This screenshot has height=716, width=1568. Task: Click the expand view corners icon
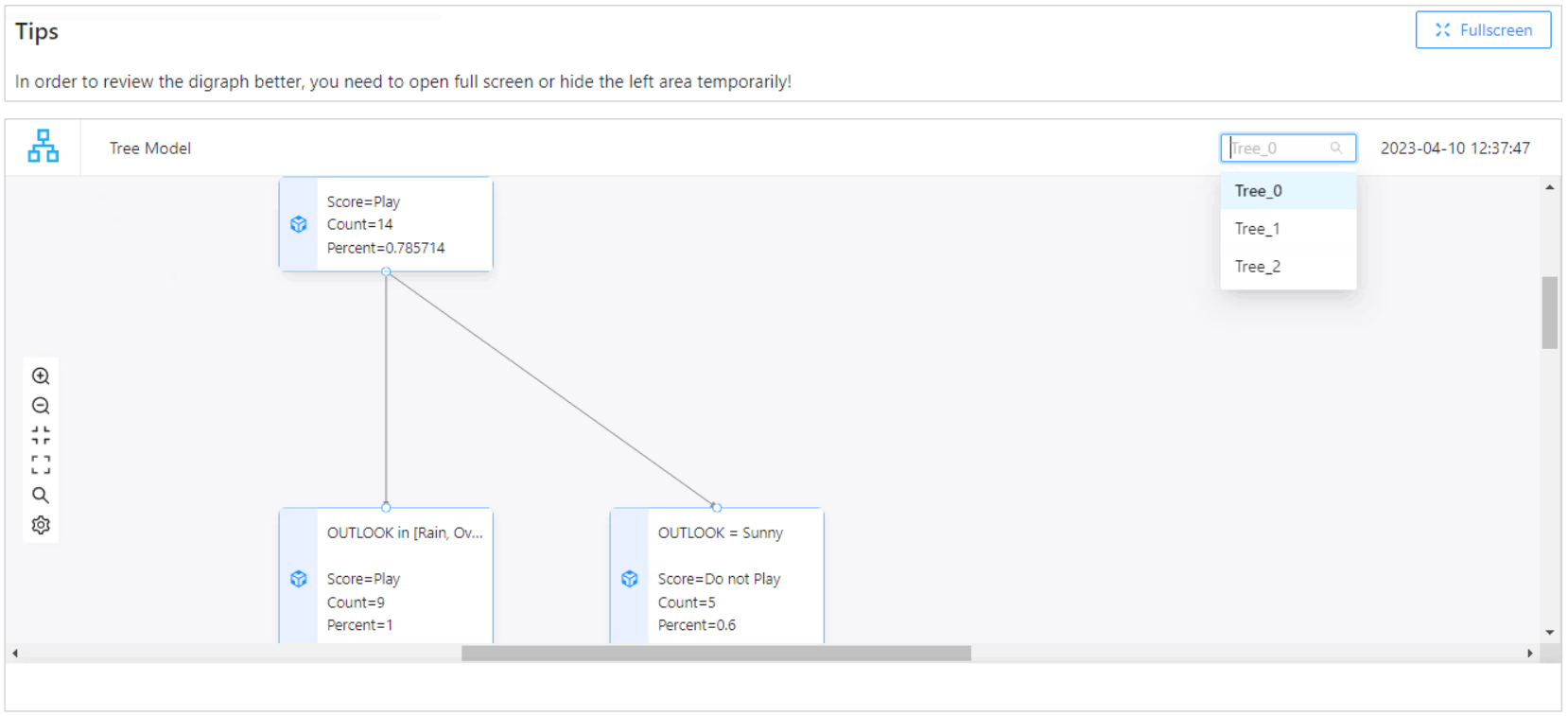pos(41,465)
